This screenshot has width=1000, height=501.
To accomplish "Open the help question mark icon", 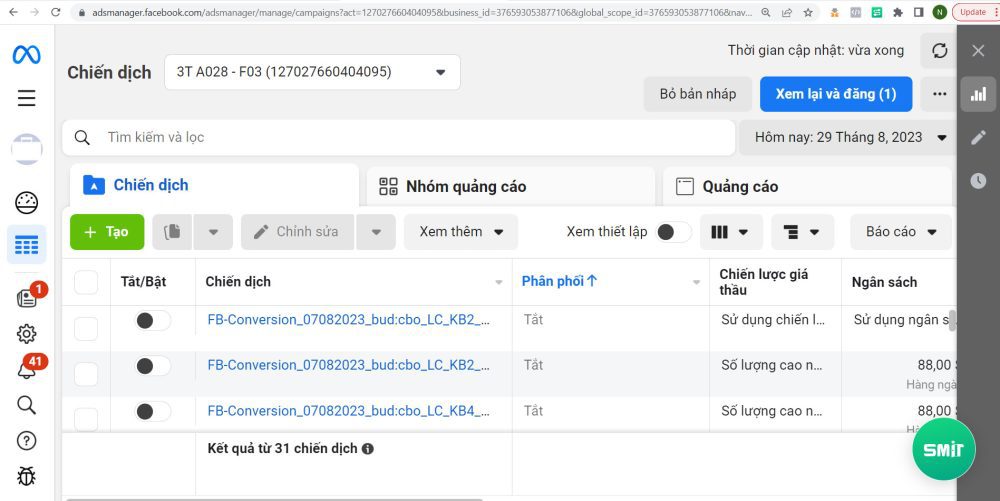I will tap(26, 440).
